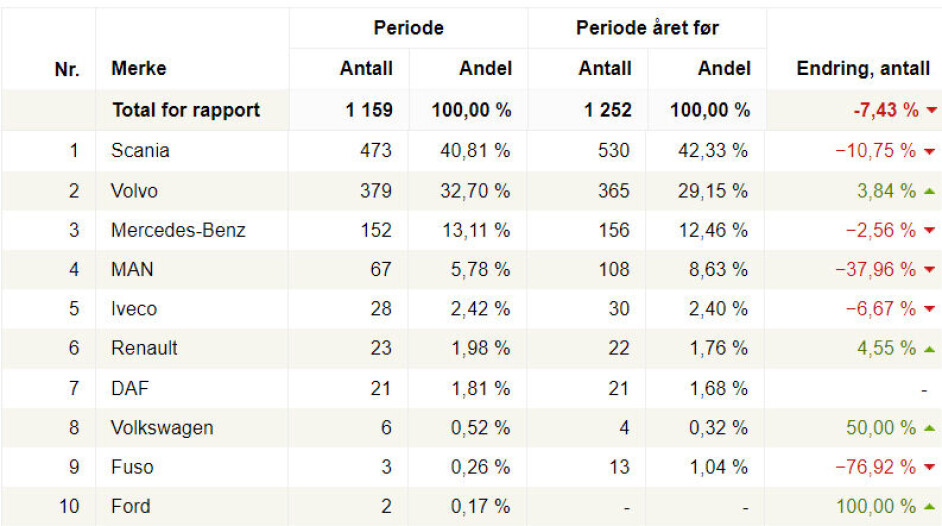Click the Endring, antall column header
Screen dimensions: 942x526
(x=863, y=69)
